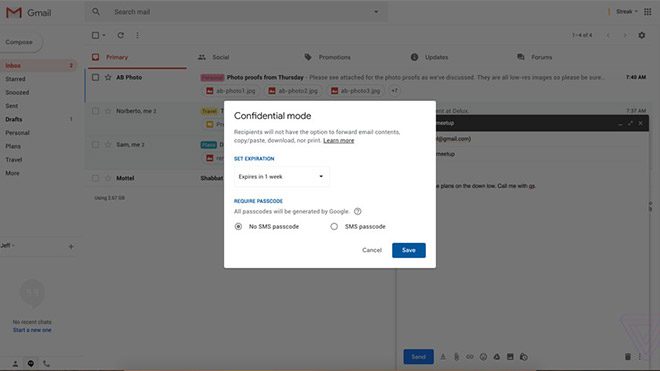
Task: Open the Google apps grid
Action: 648,12
